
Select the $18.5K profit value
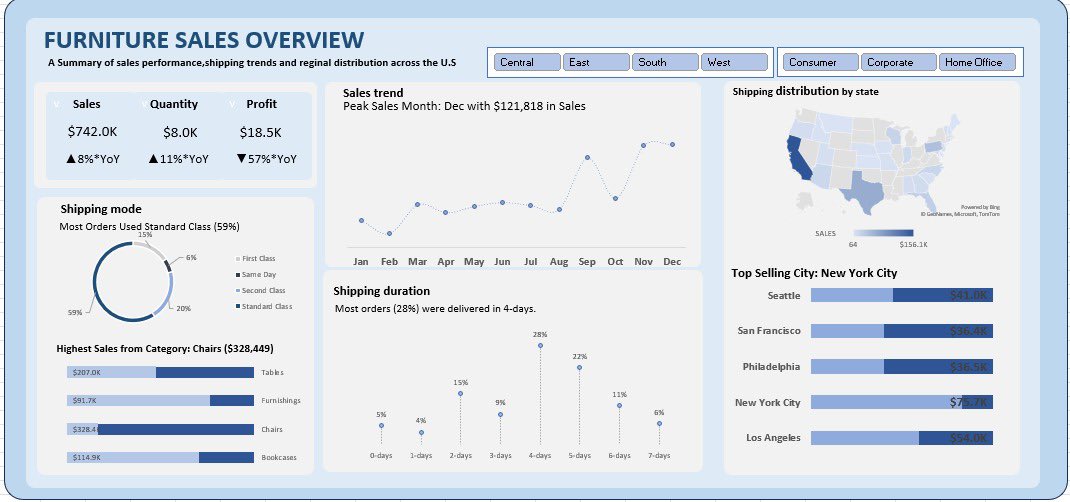pos(261,132)
